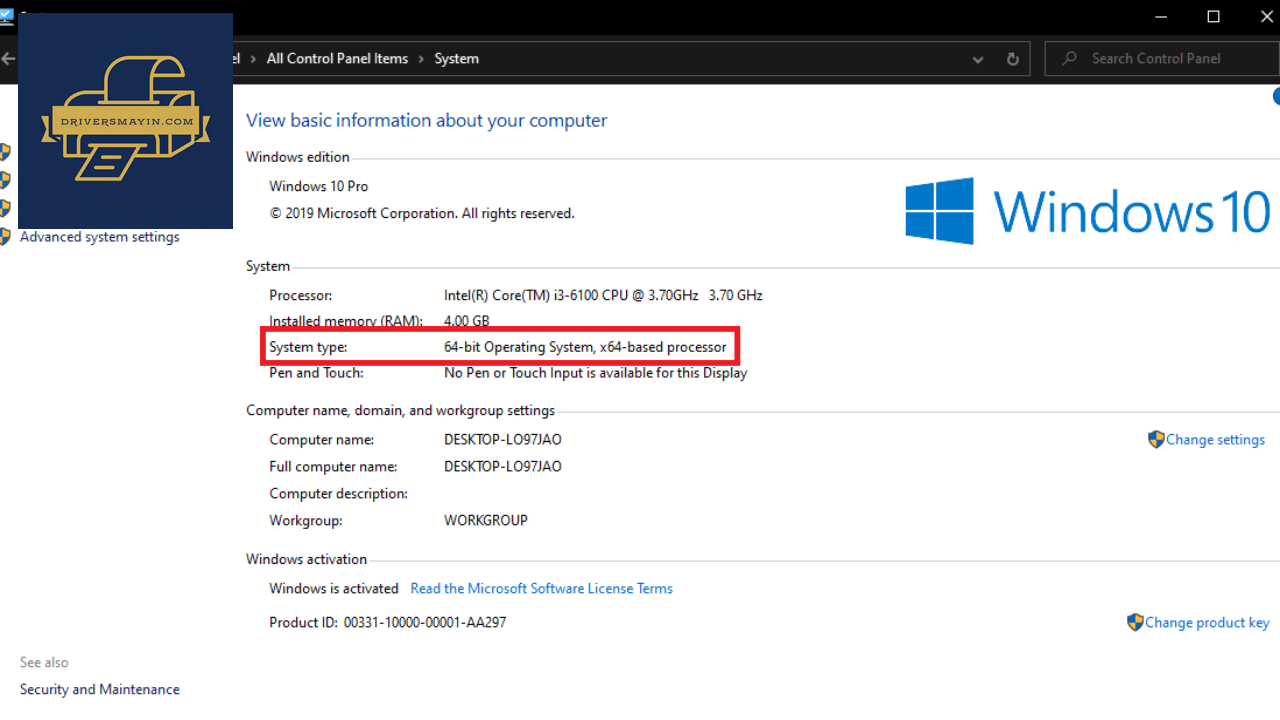
Task: Select the "Windows 10 Pro" edition text
Action: click(x=319, y=186)
